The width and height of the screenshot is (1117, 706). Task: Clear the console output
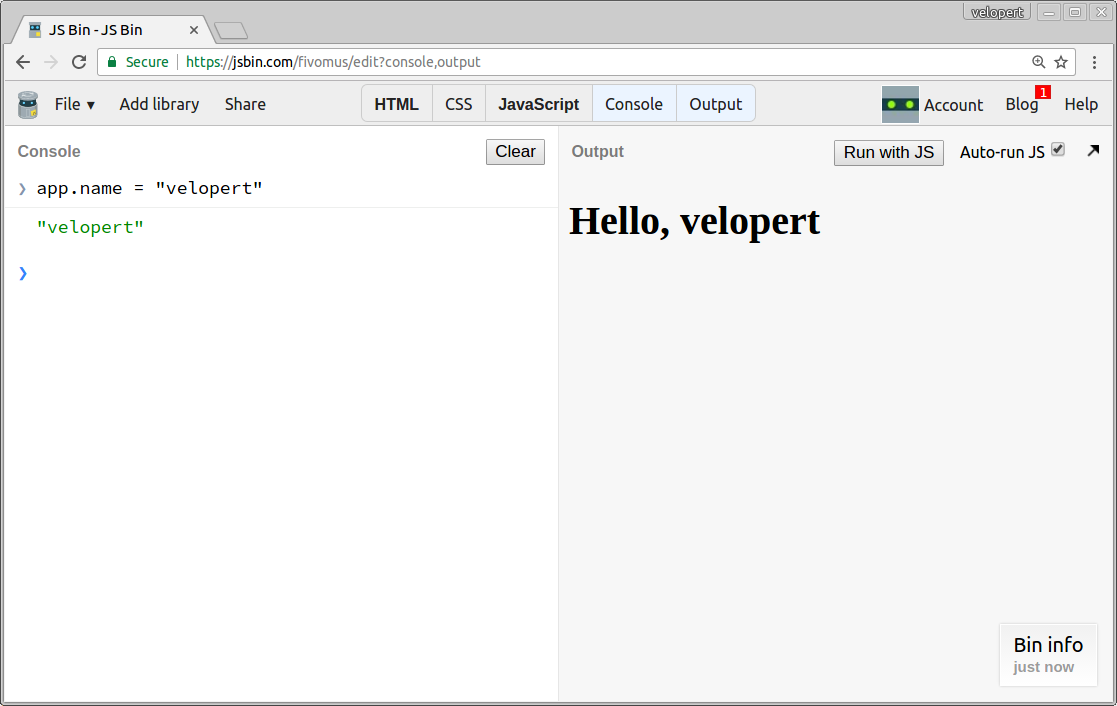(x=514, y=151)
